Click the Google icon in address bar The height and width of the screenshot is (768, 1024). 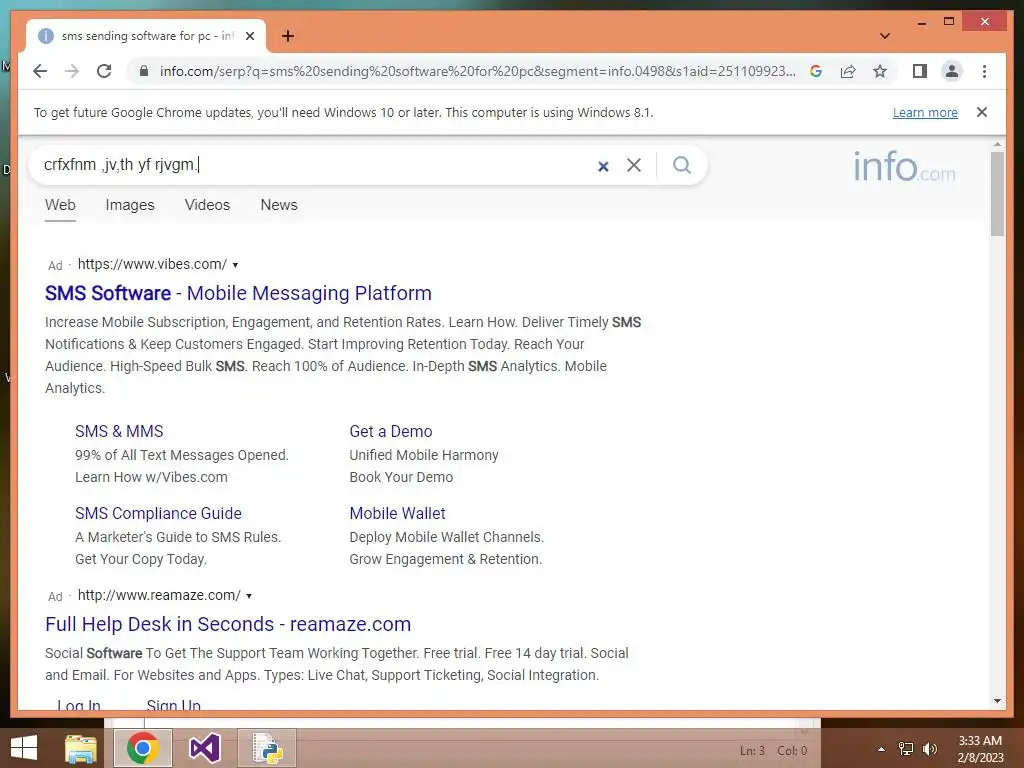pyautogui.click(x=816, y=71)
